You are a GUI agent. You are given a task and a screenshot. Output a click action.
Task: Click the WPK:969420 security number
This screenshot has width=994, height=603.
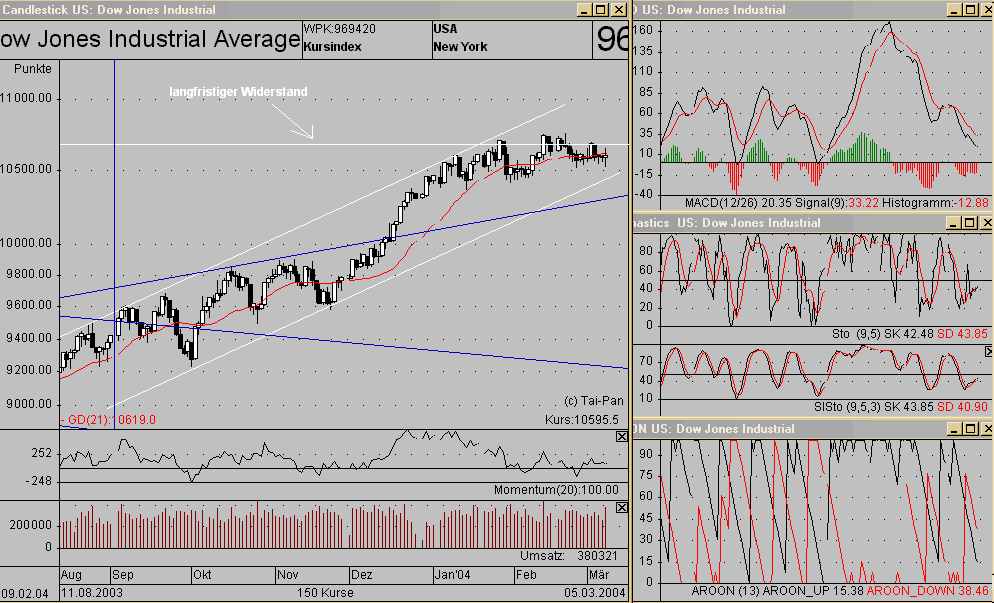340,29
